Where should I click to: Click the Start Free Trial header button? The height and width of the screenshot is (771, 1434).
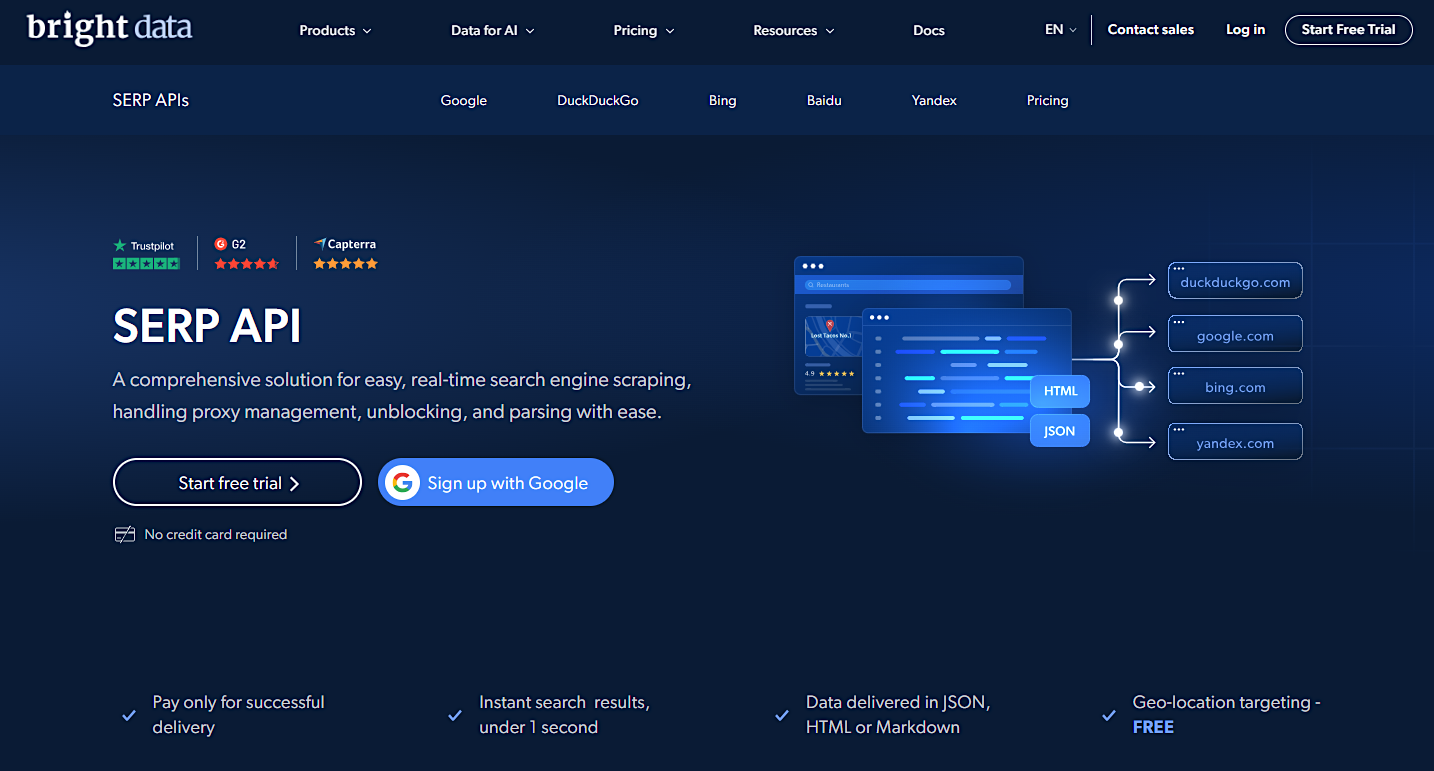tap(1349, 30)
